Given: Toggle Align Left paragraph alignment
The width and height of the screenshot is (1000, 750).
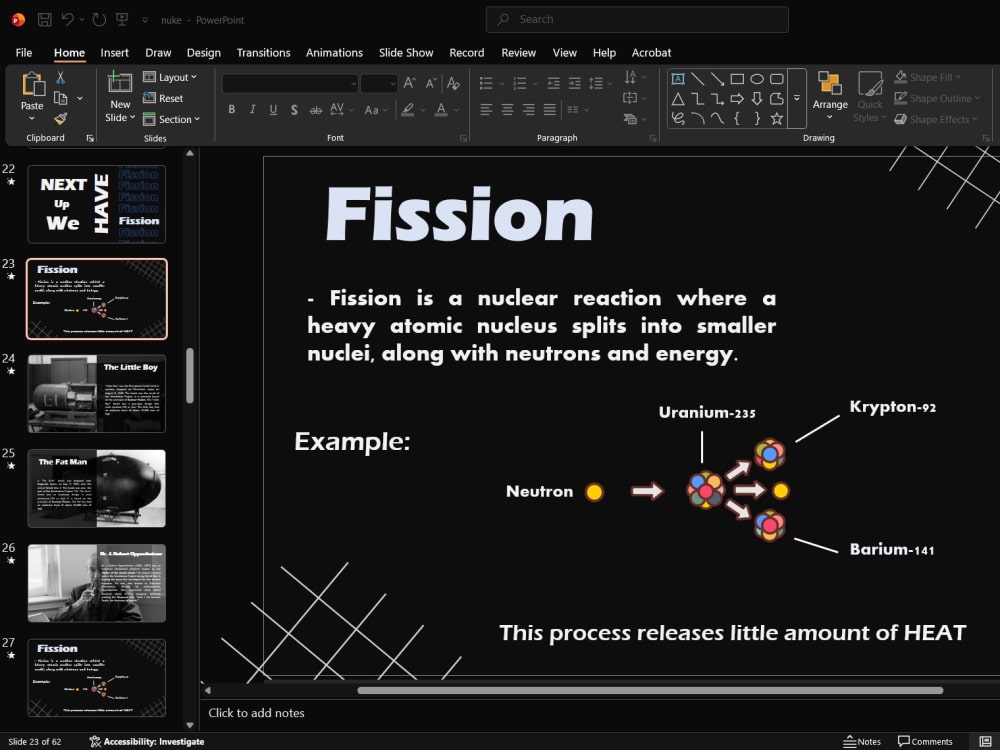Looking at the screenshot, I should click(x=486, y=110).
